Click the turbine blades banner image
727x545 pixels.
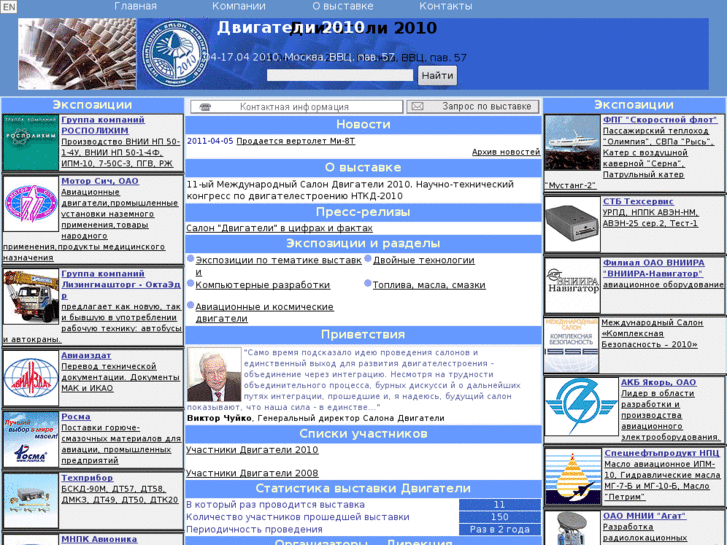click(x=77, y=54)
